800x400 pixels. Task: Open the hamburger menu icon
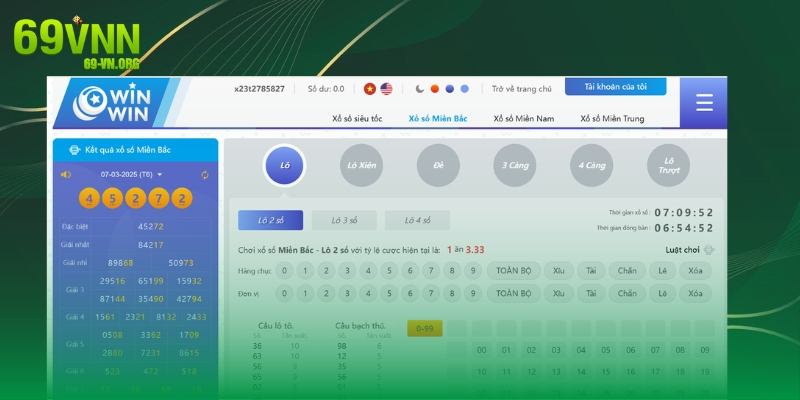(704, 103)
